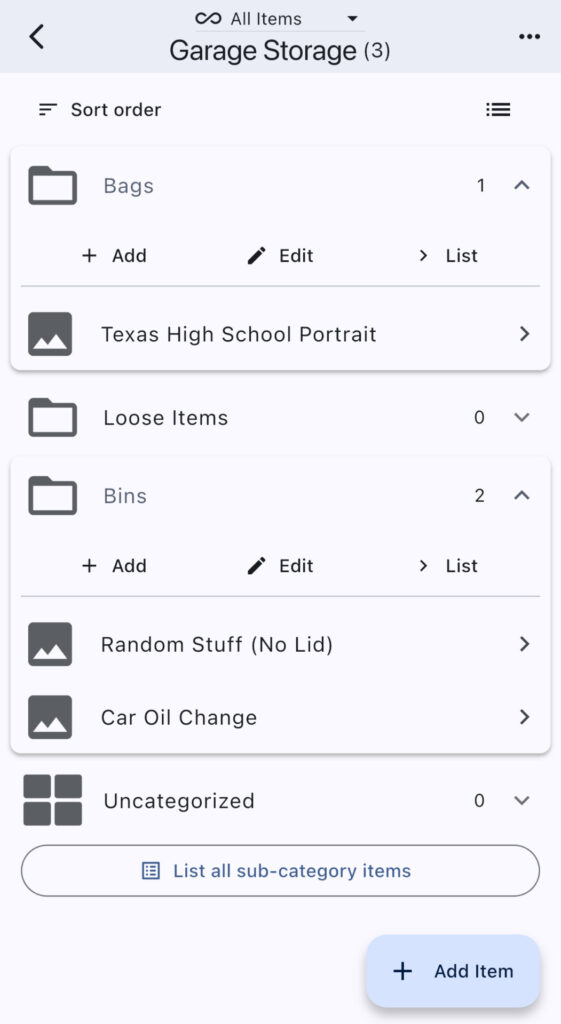Viewport: 561px width, 1024px height.
Task: Click the Bags folder icon
Action: click(52, 185)
